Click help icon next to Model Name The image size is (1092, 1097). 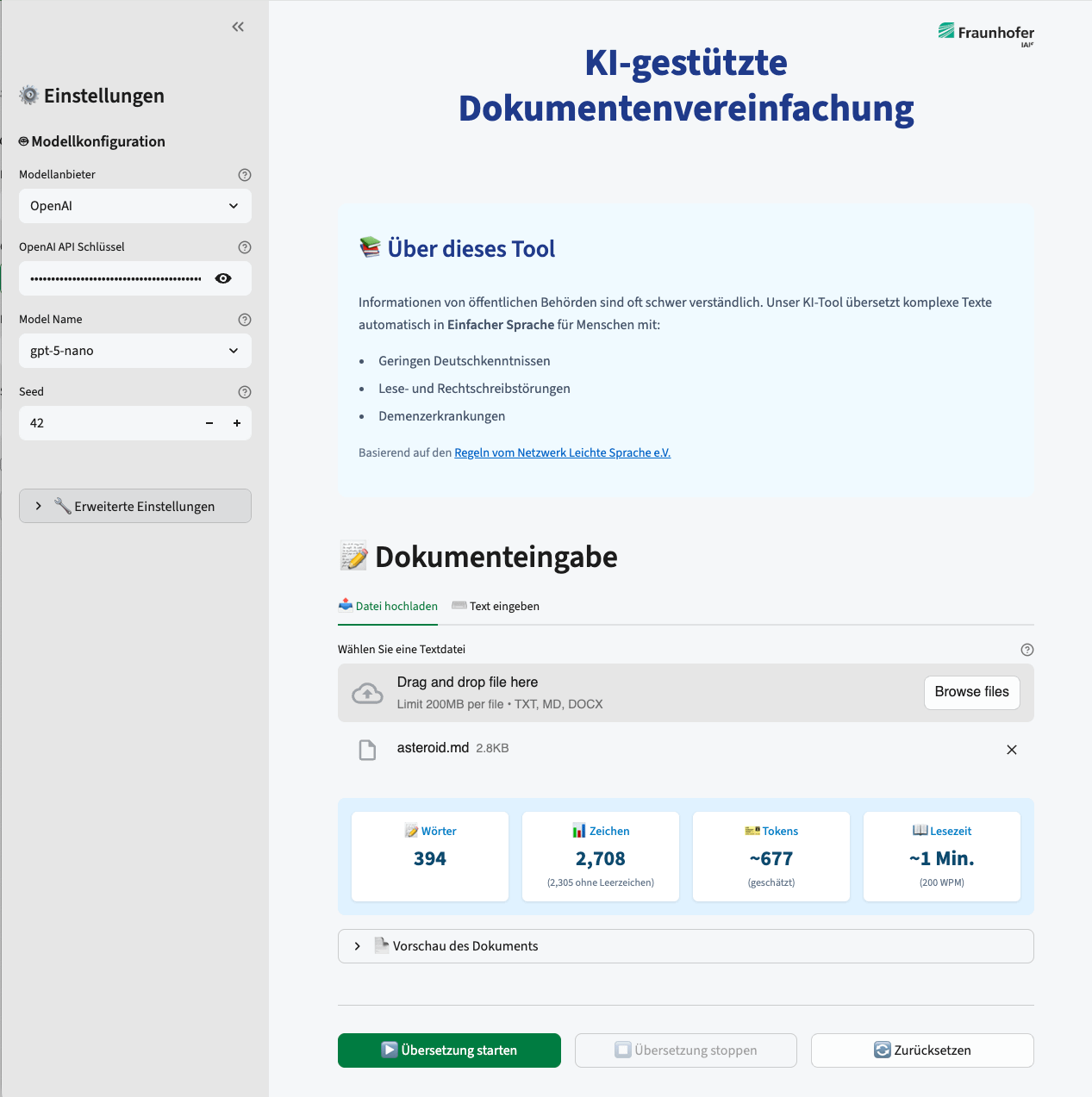pos(245,320)
